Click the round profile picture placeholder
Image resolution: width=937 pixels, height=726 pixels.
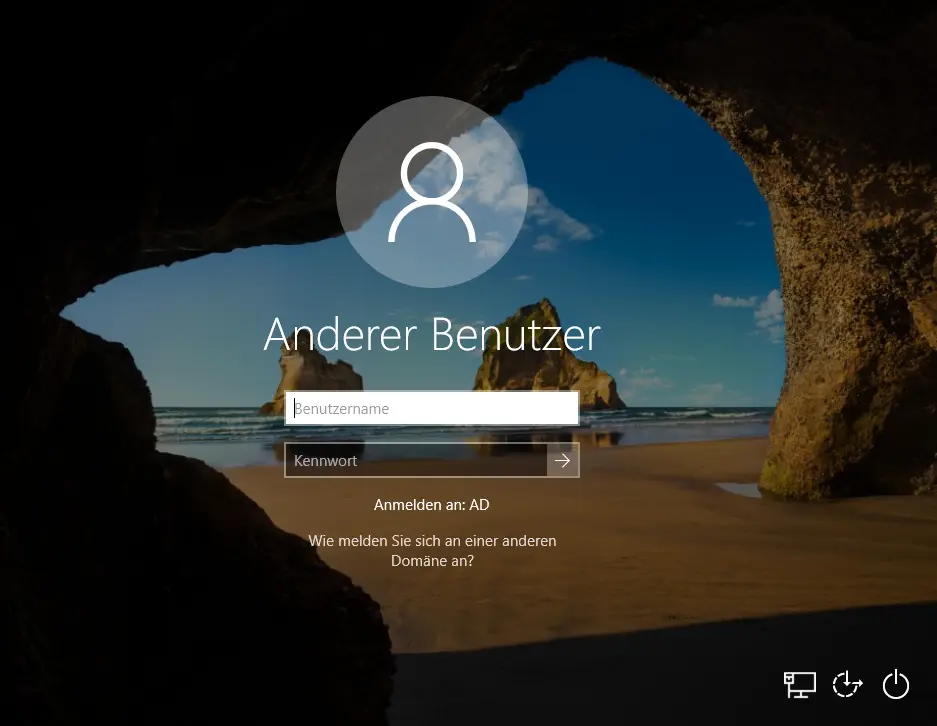(x=431, y=192)
